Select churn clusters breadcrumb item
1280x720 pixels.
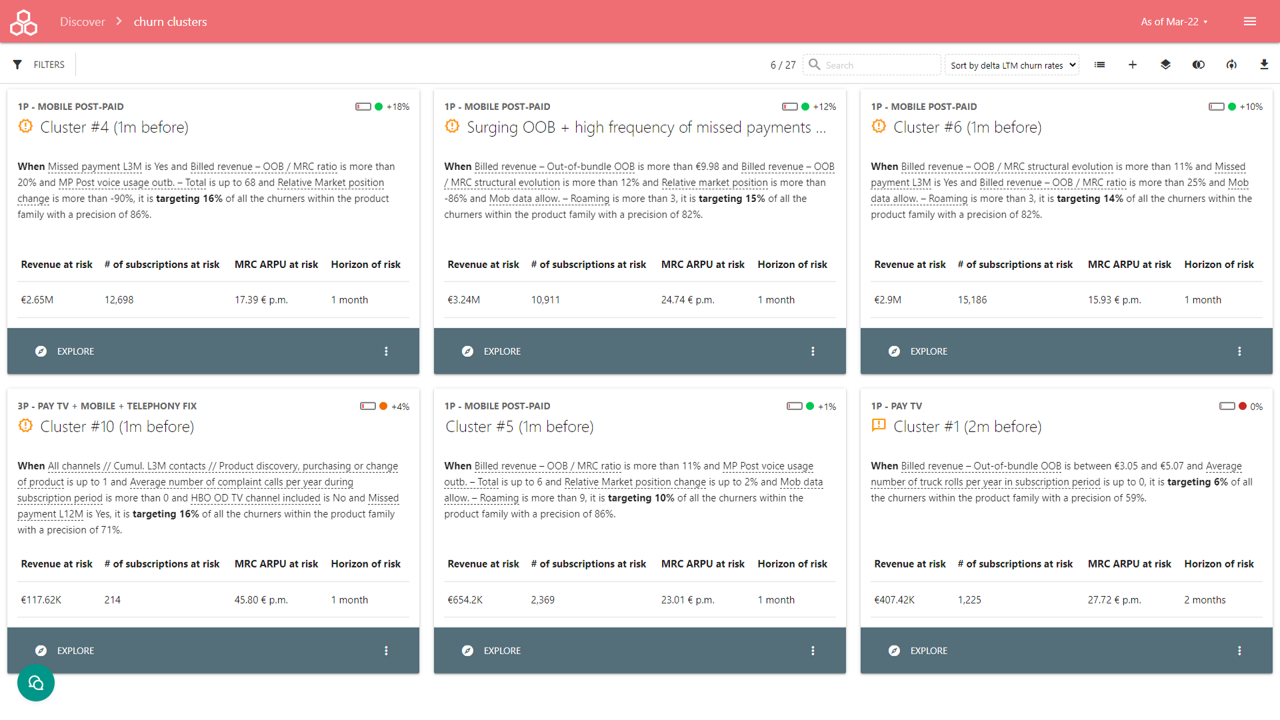coord(170,21)
